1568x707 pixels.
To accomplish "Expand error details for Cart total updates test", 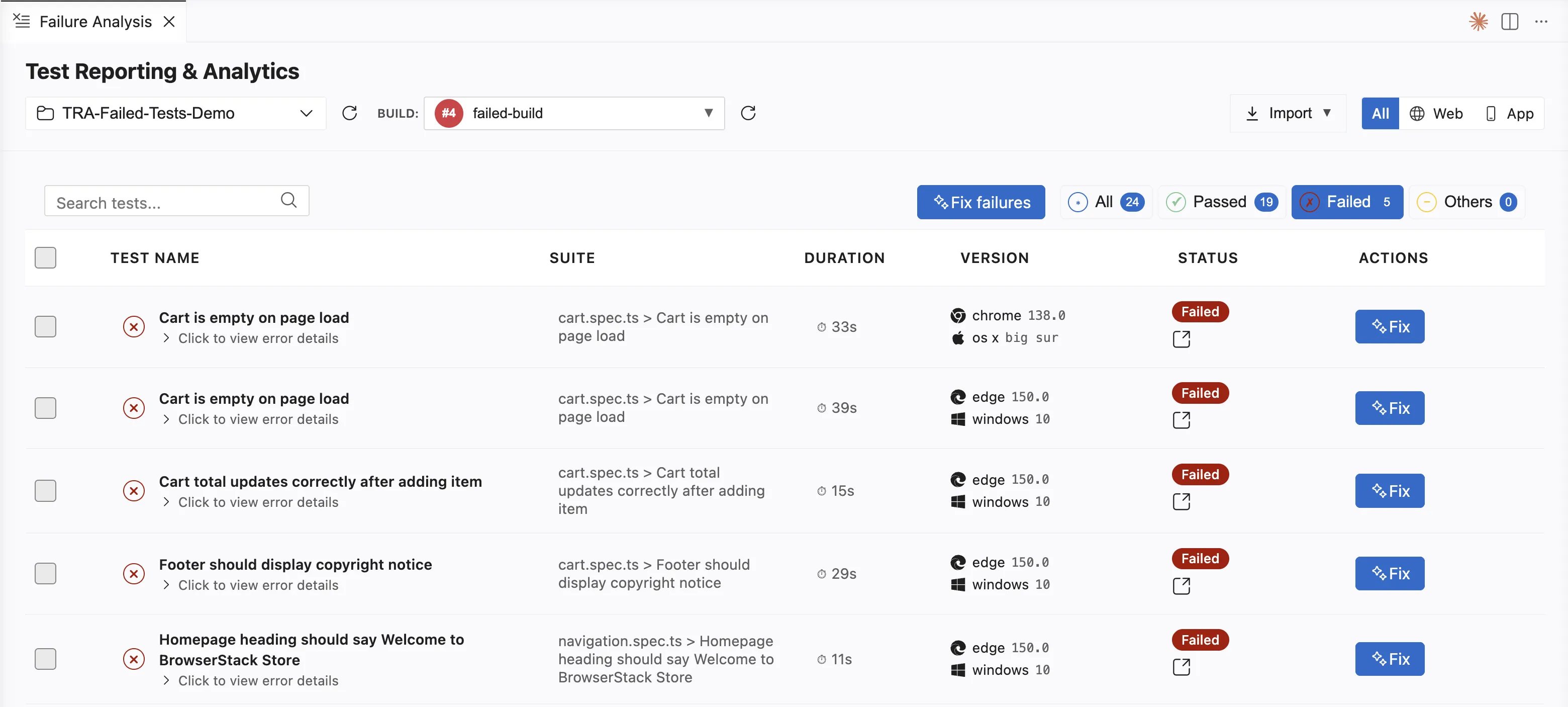I will (x=251, y=502).
